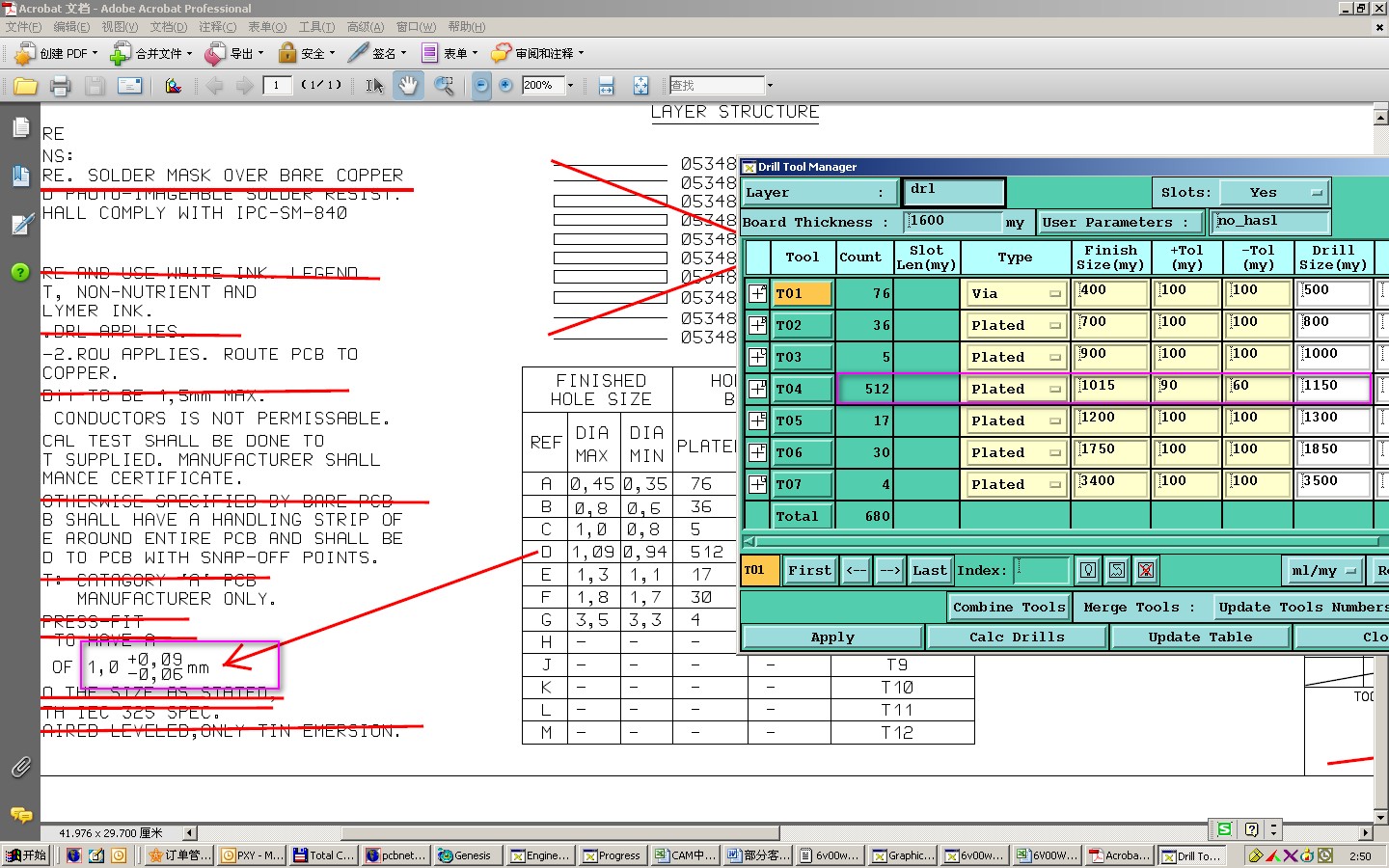The height and width of the screenshot is (868, 1389).
Task: Click the Update Table button
Action: (1200, 637)
